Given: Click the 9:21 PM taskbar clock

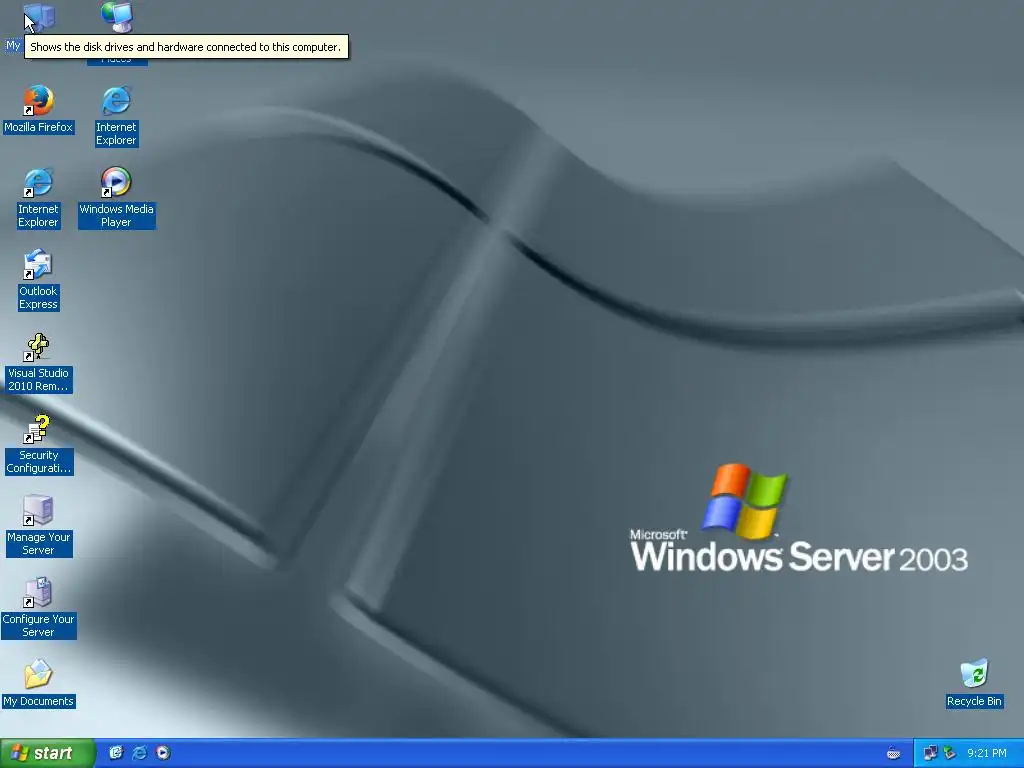Looking at the screenshot, I should 987,753.
